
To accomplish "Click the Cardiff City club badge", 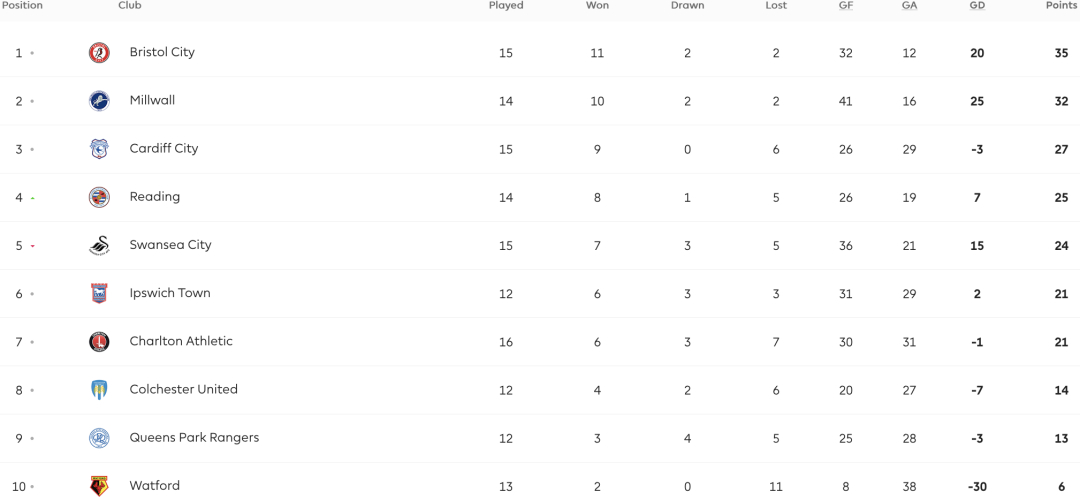I will tap(99, 149).
